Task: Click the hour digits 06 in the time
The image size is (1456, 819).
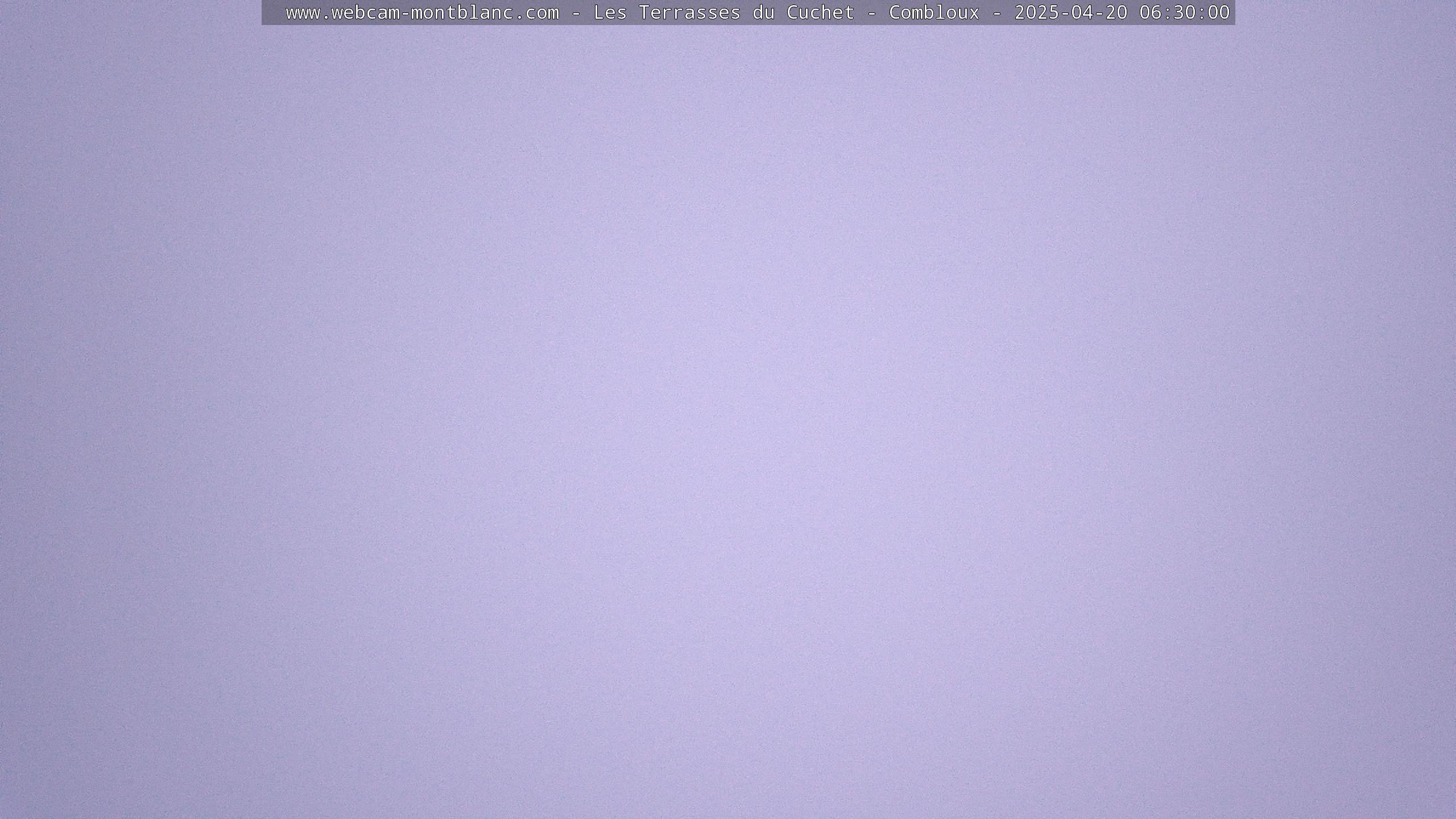Action: [x=1150, y=13]
